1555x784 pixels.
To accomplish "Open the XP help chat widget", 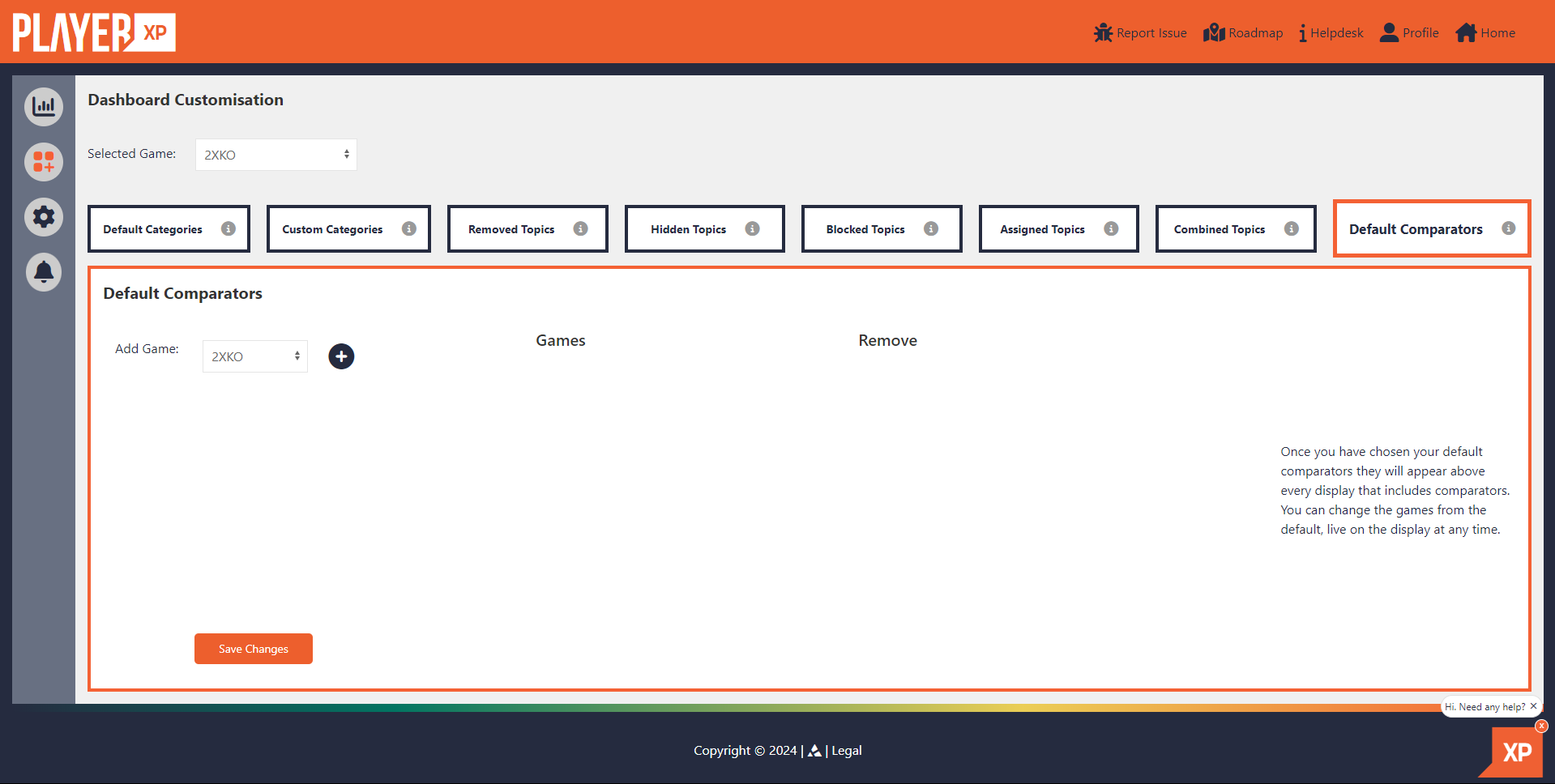I will [1514, 752].
